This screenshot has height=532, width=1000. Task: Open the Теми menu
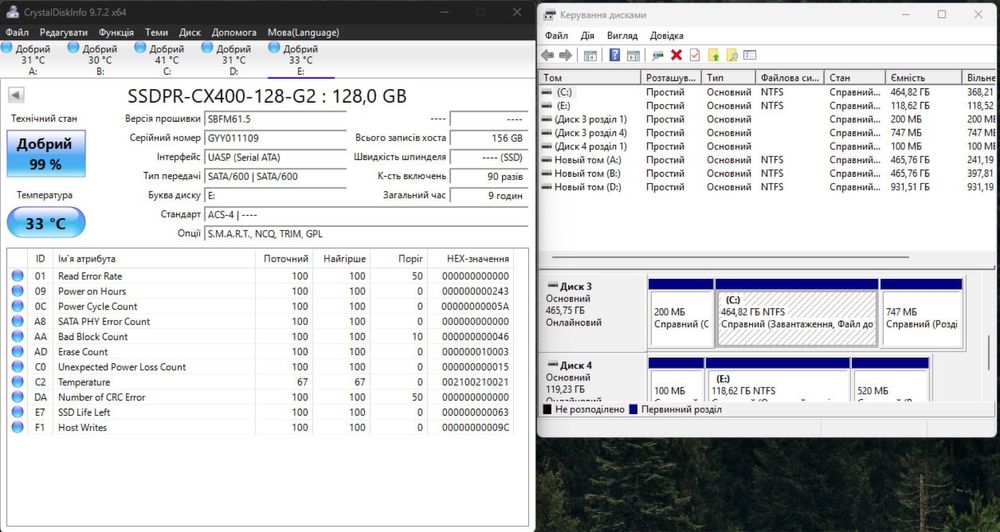(156, 33)
